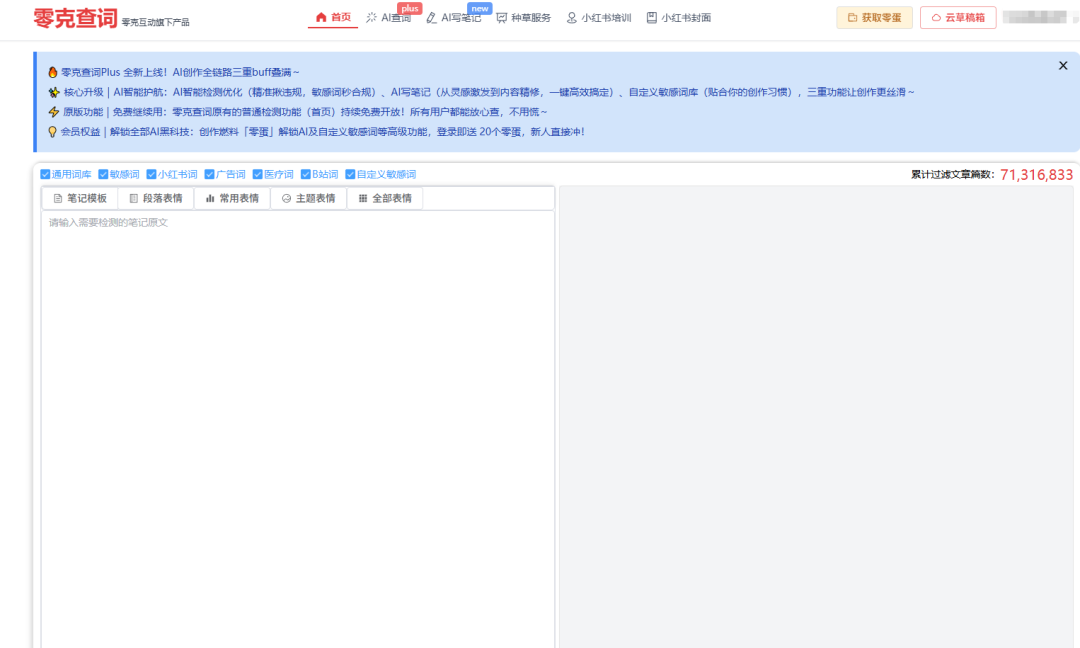Select the 常用表情 chart icon

coord(210,197)
